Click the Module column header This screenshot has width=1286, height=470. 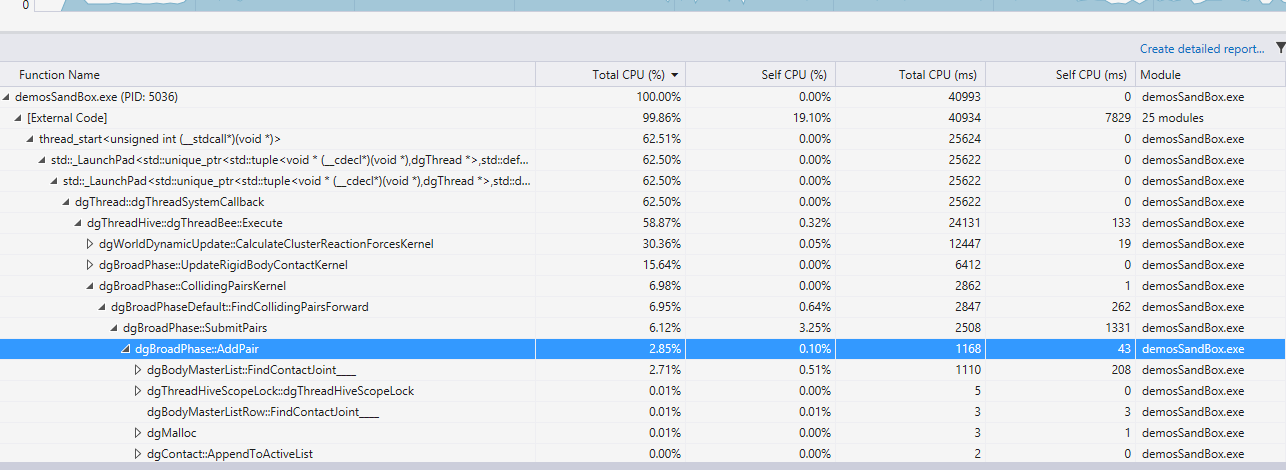point(1160,75)
